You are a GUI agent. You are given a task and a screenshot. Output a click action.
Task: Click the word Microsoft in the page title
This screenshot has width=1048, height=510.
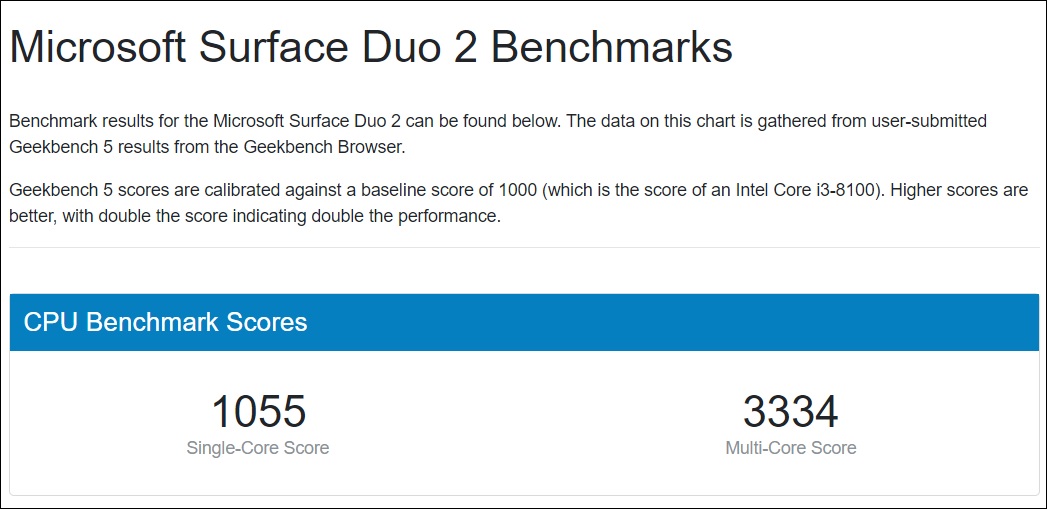click(98, 47)
